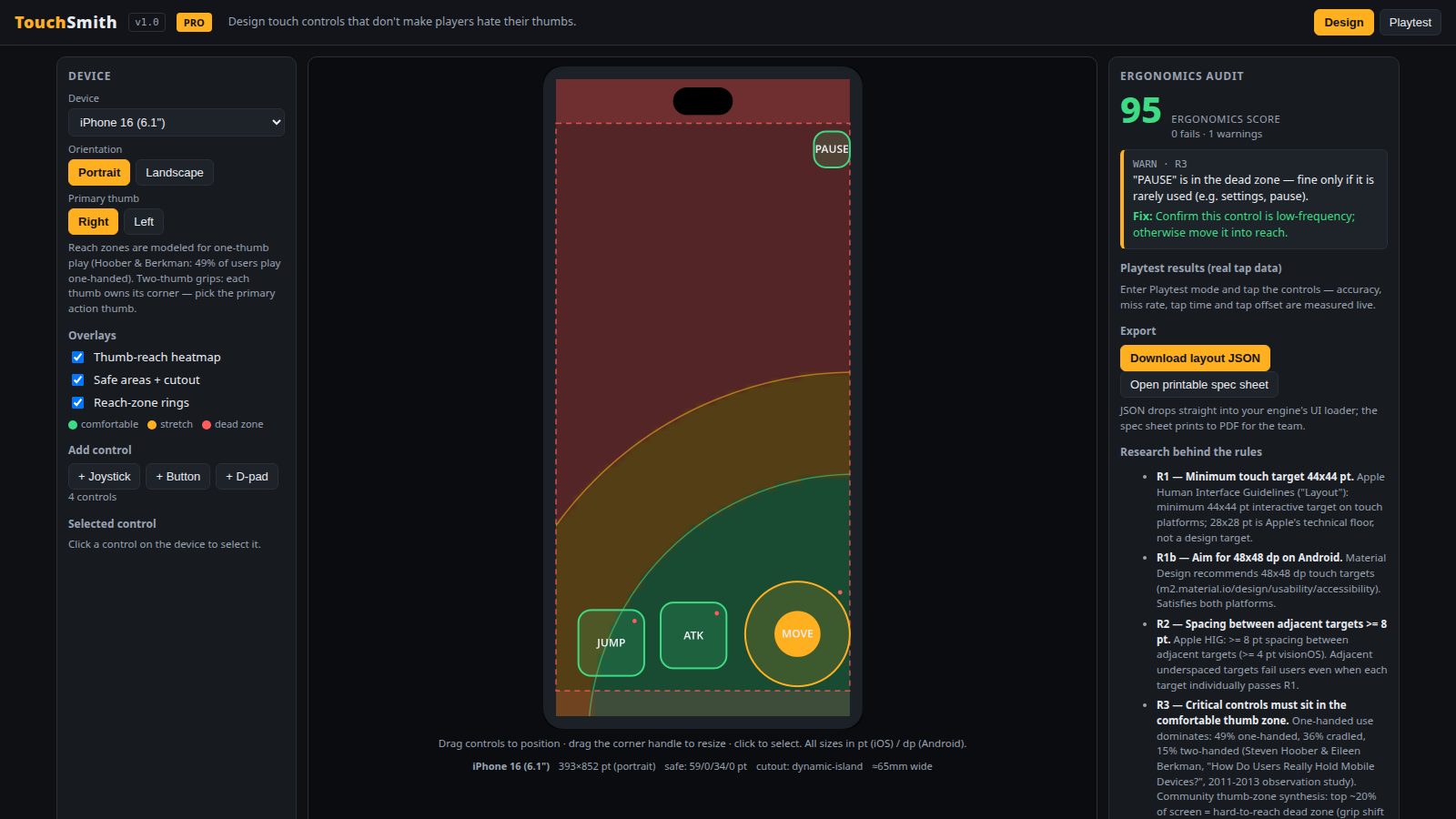Viewport: 1456px width, 819px height.
Task: Switch orientation to Landscape
Action: click(x=175, y=173)
